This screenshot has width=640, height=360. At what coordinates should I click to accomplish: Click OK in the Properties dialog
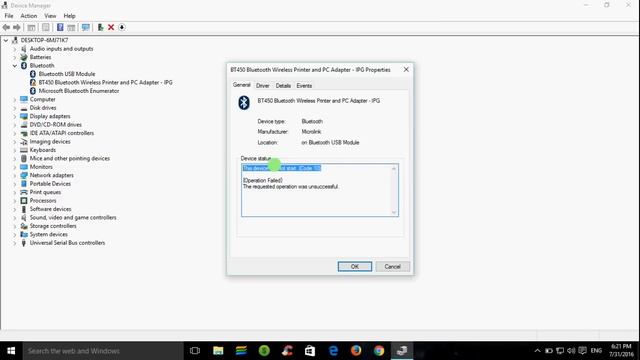[355, 267]
